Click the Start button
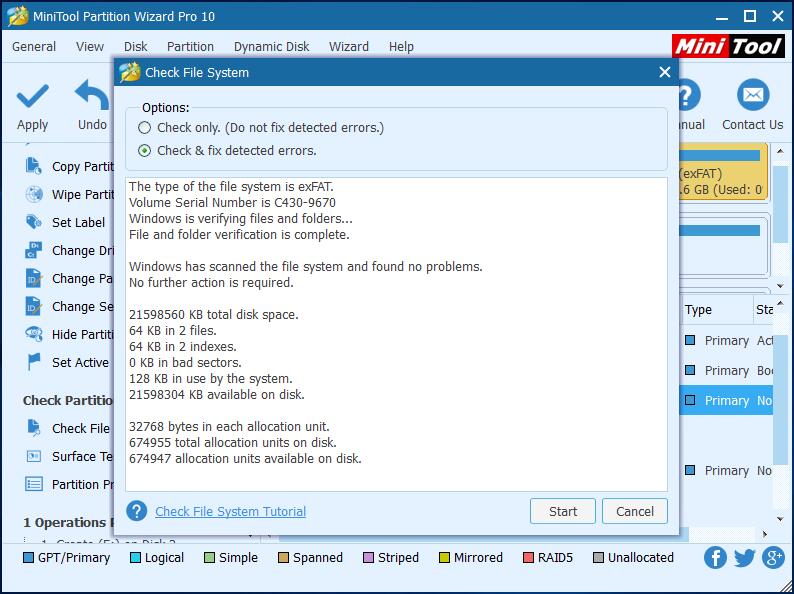Screen dimensions: 794x594 563,511
